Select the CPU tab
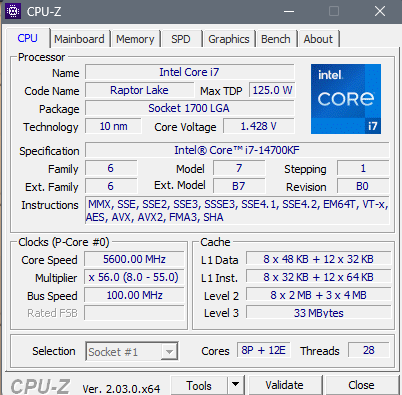Image resolution: width=402 pixels, height=395 pixels. [27, 38]
